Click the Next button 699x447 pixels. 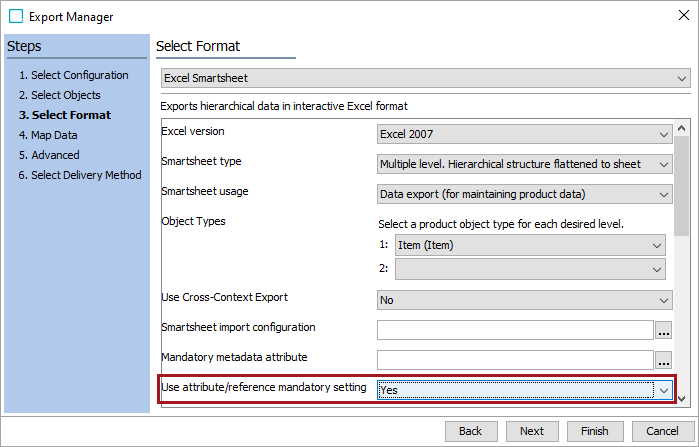(532, 431)
